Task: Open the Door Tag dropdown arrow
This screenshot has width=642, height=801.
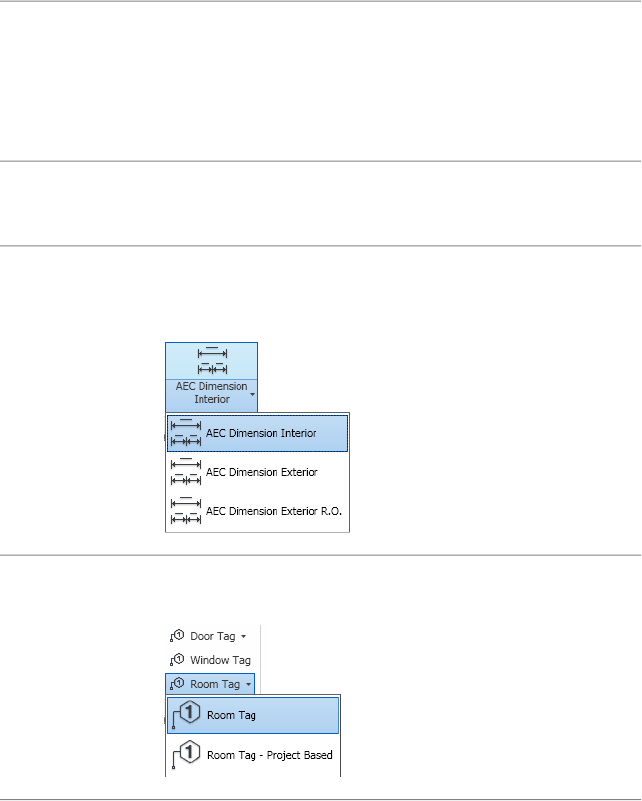Action: pos(243,636)
